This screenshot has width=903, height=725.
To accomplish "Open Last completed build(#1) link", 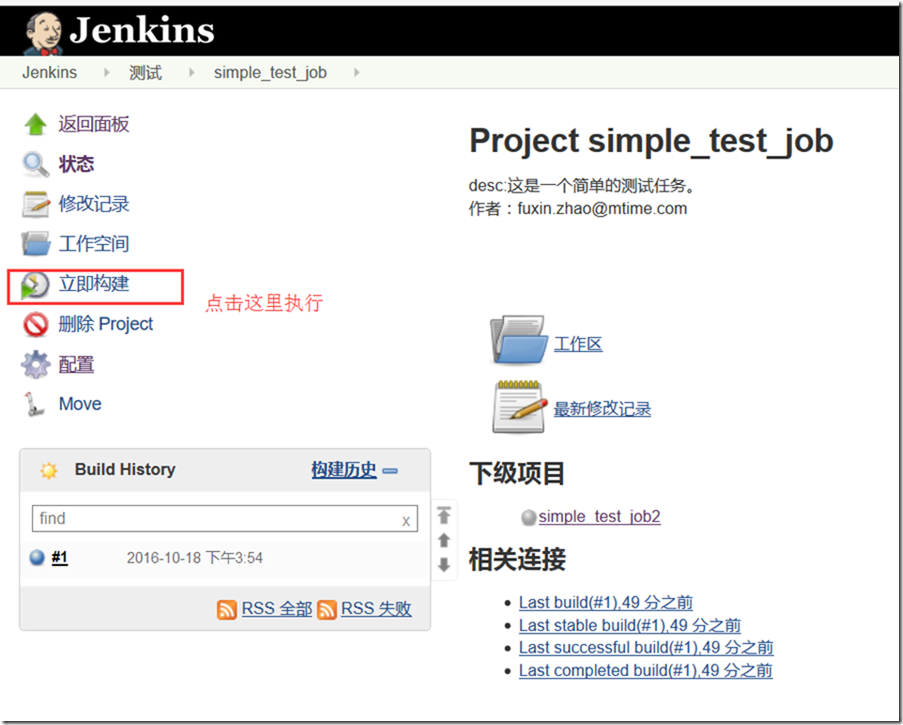I will pos(645,670).
